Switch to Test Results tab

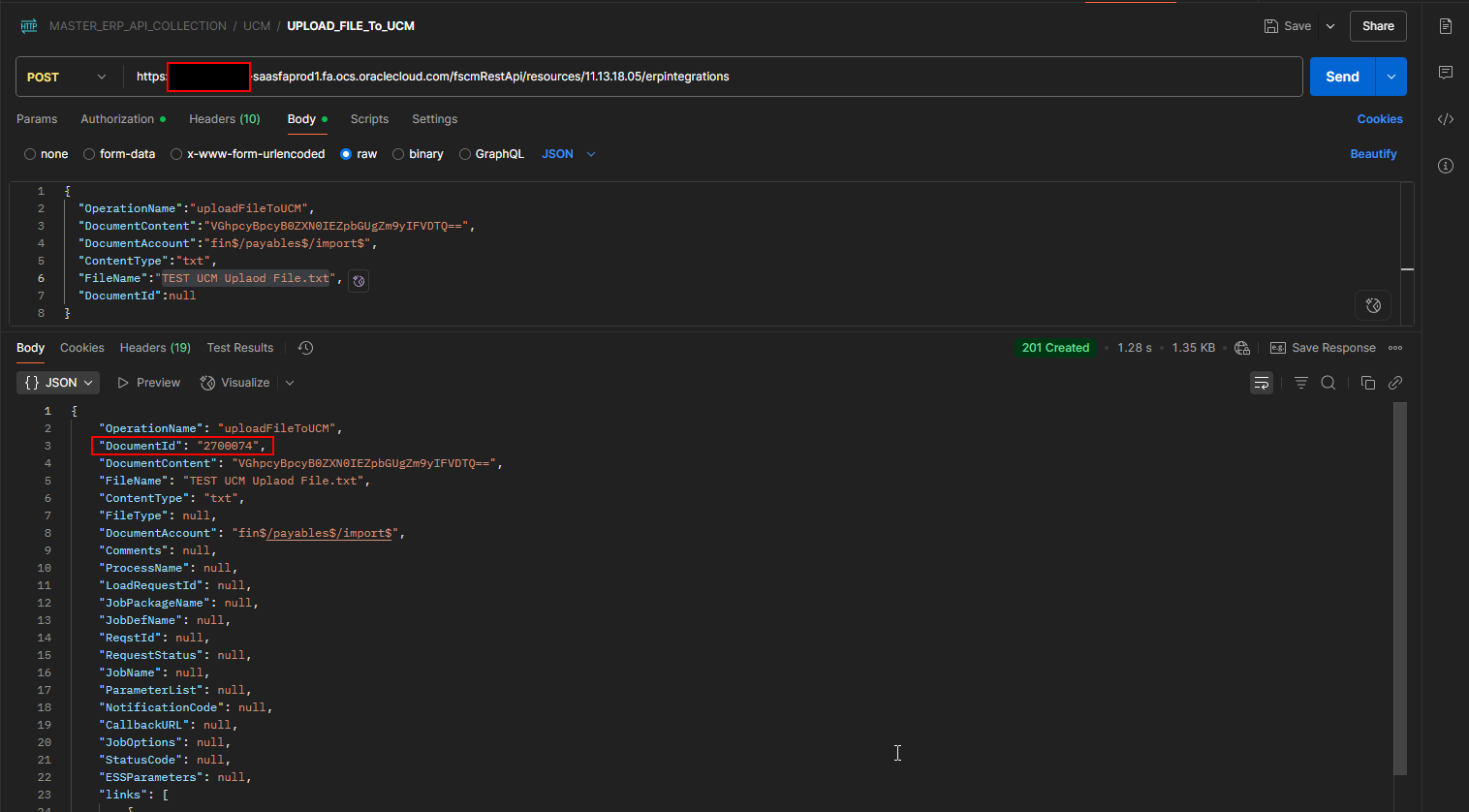tap(240, 348)
